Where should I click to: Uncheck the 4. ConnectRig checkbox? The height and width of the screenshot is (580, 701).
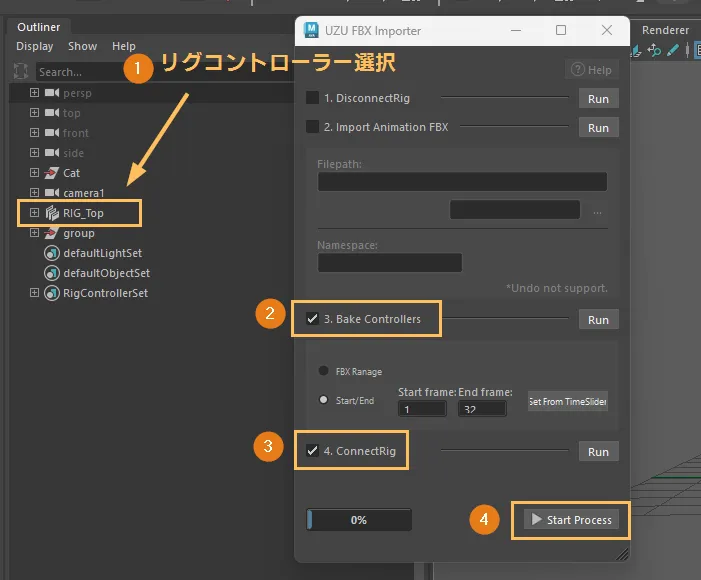(x=312, y=450)
